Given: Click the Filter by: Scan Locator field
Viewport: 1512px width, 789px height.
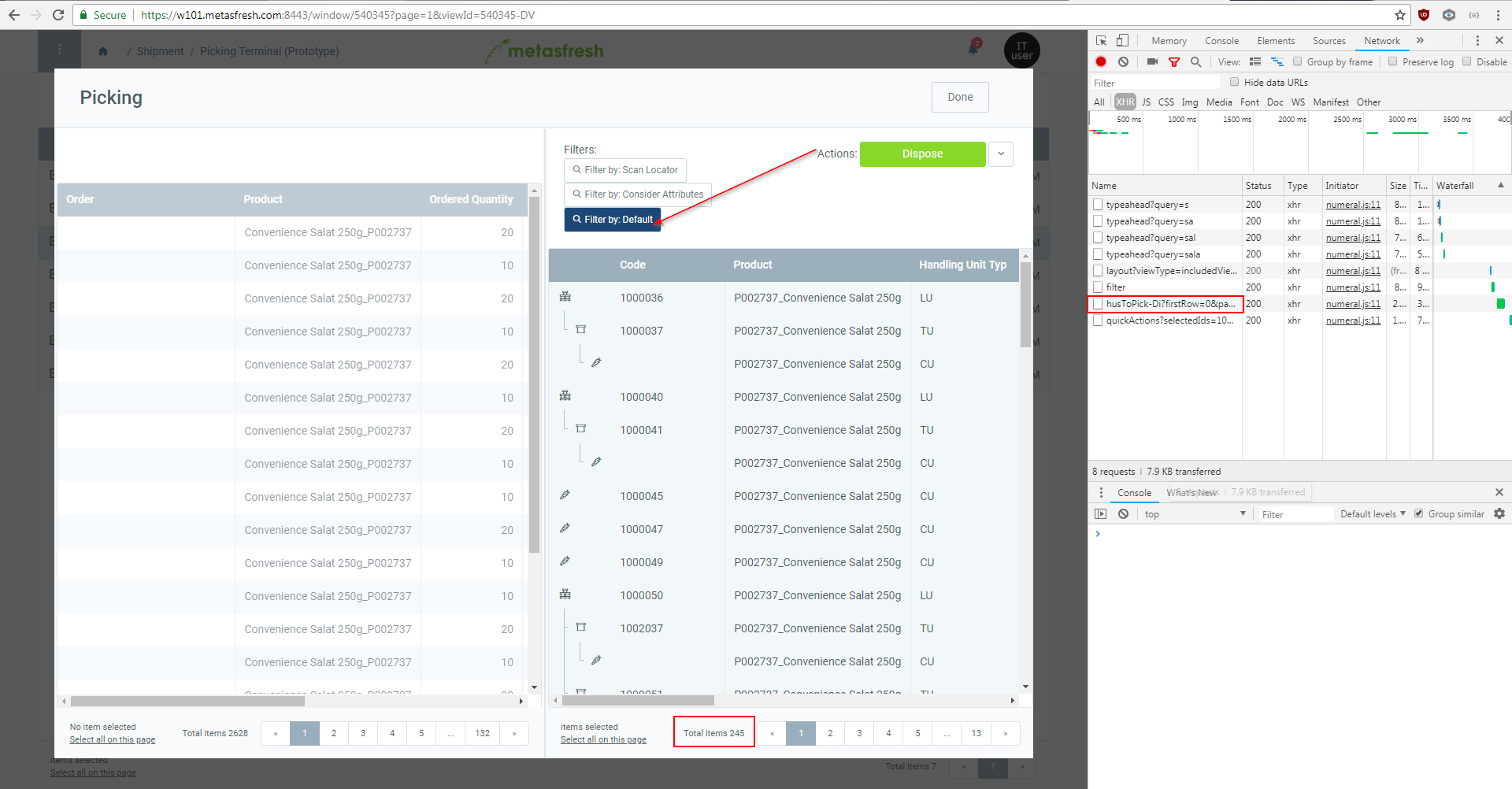Looking at the screenshot, I should click(626, 169).
